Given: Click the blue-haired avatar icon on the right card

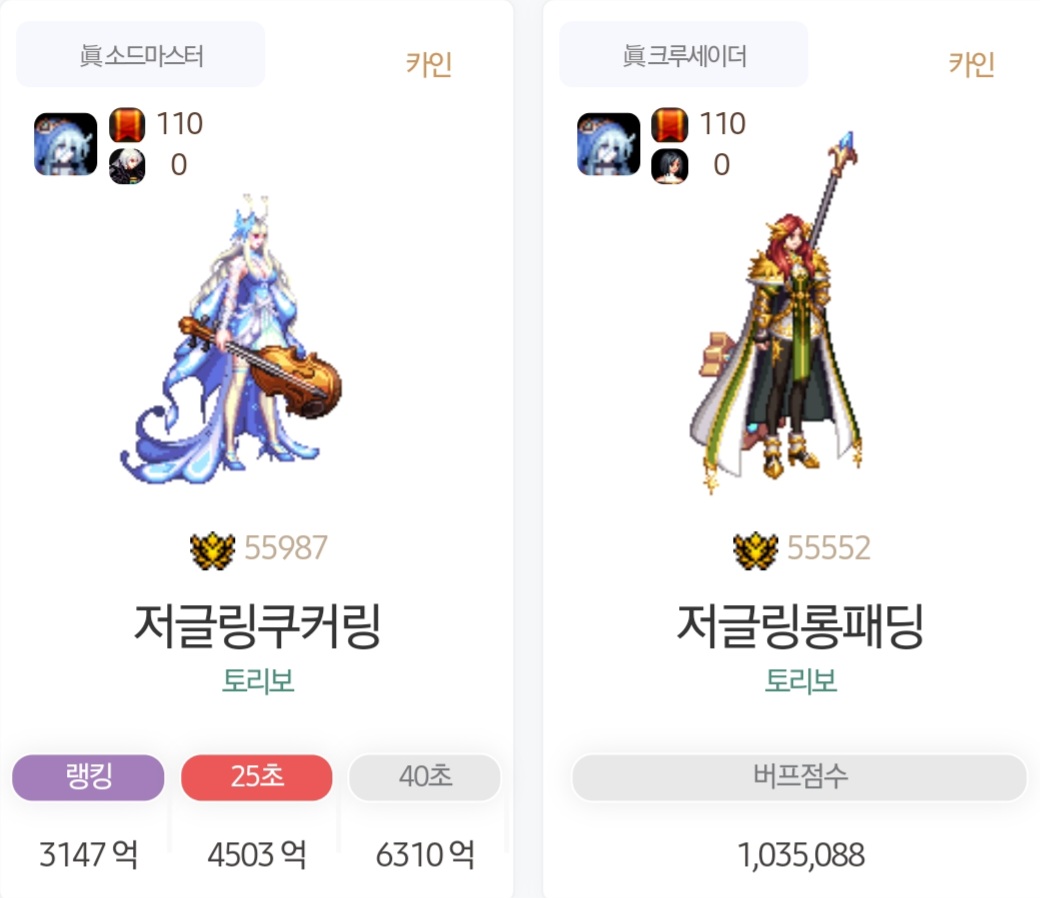Looking at the screenshot, I should click(x=609, y=144).
